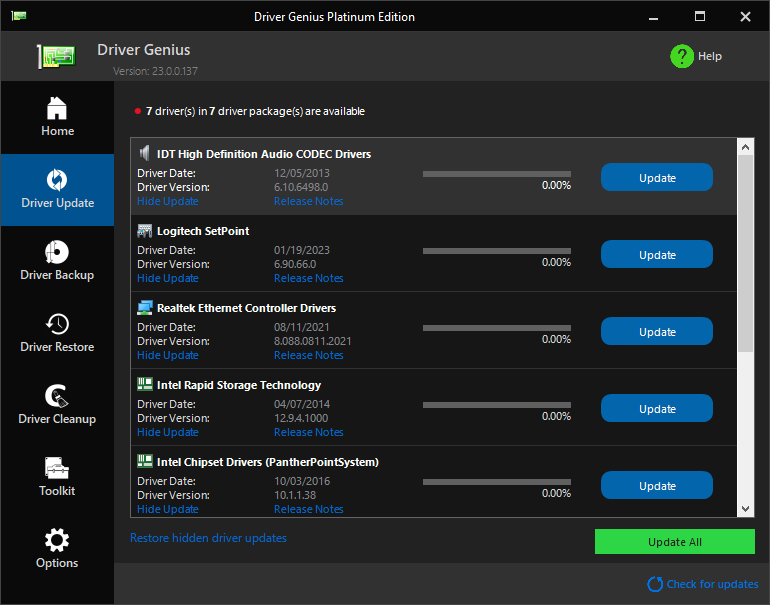Click the Driver Backup disc icon

(x=57, y=252)
